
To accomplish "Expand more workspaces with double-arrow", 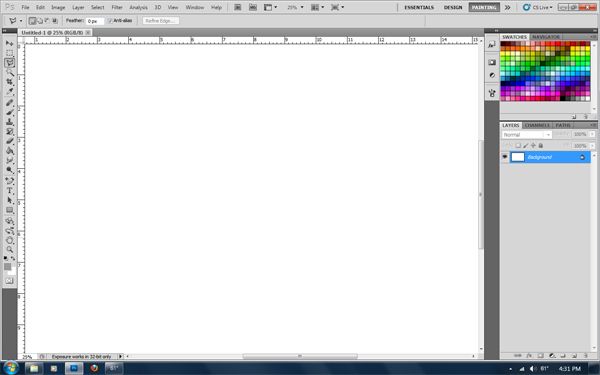I will (508, 7).
